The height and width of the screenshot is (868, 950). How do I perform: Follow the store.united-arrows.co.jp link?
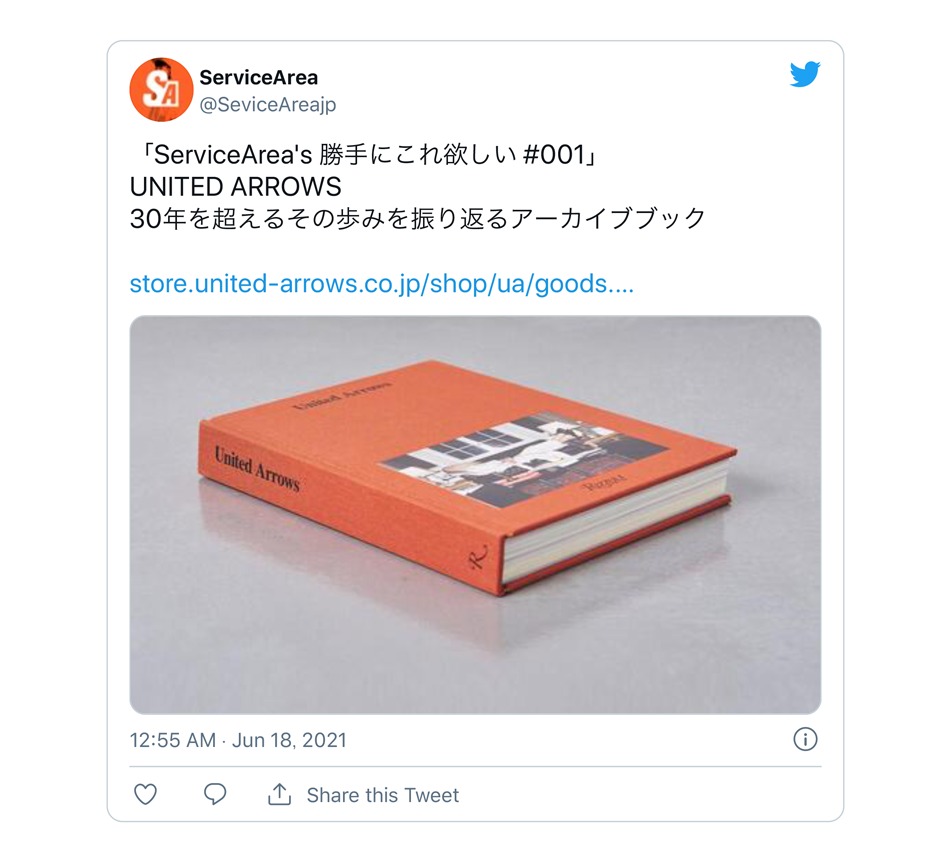click(382, 283)
